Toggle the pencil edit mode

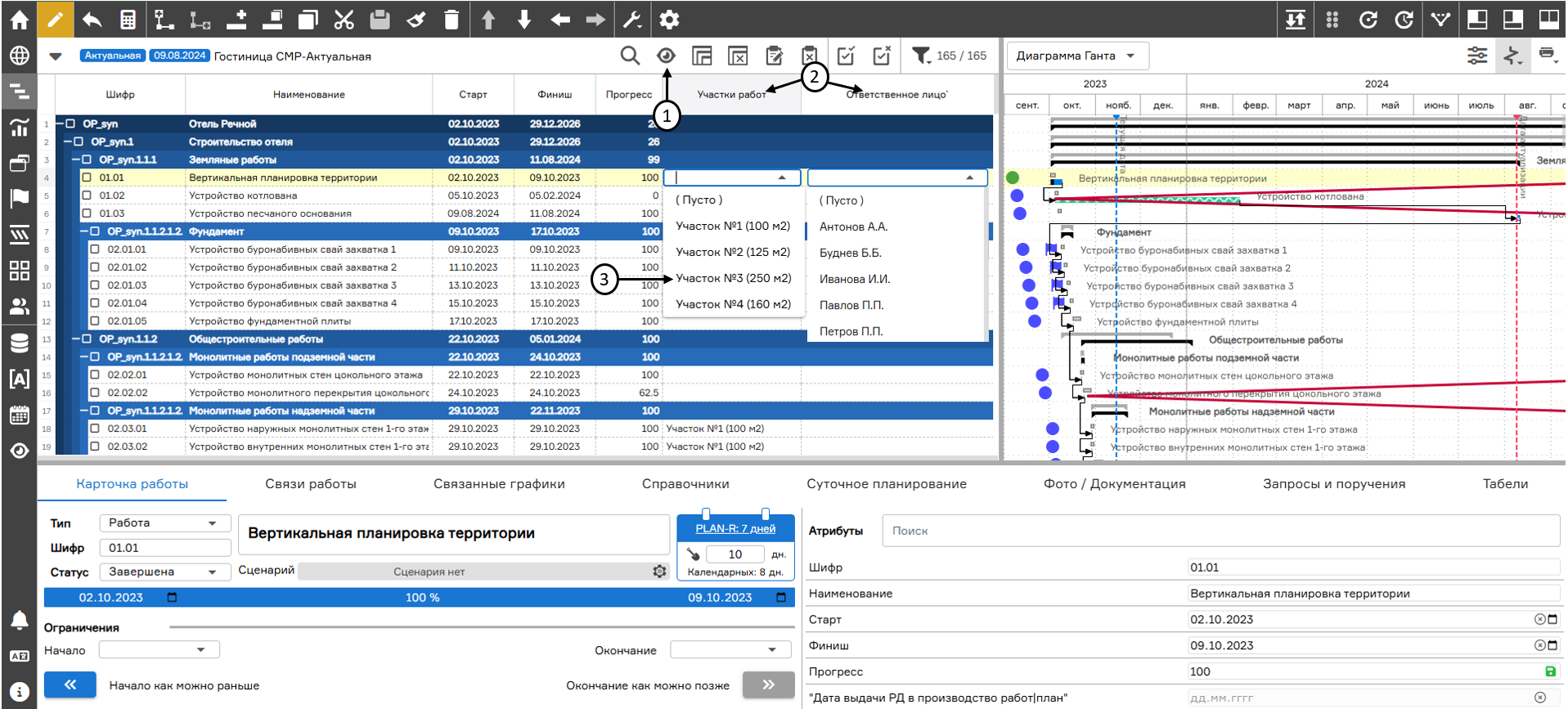tap(55, 20)
